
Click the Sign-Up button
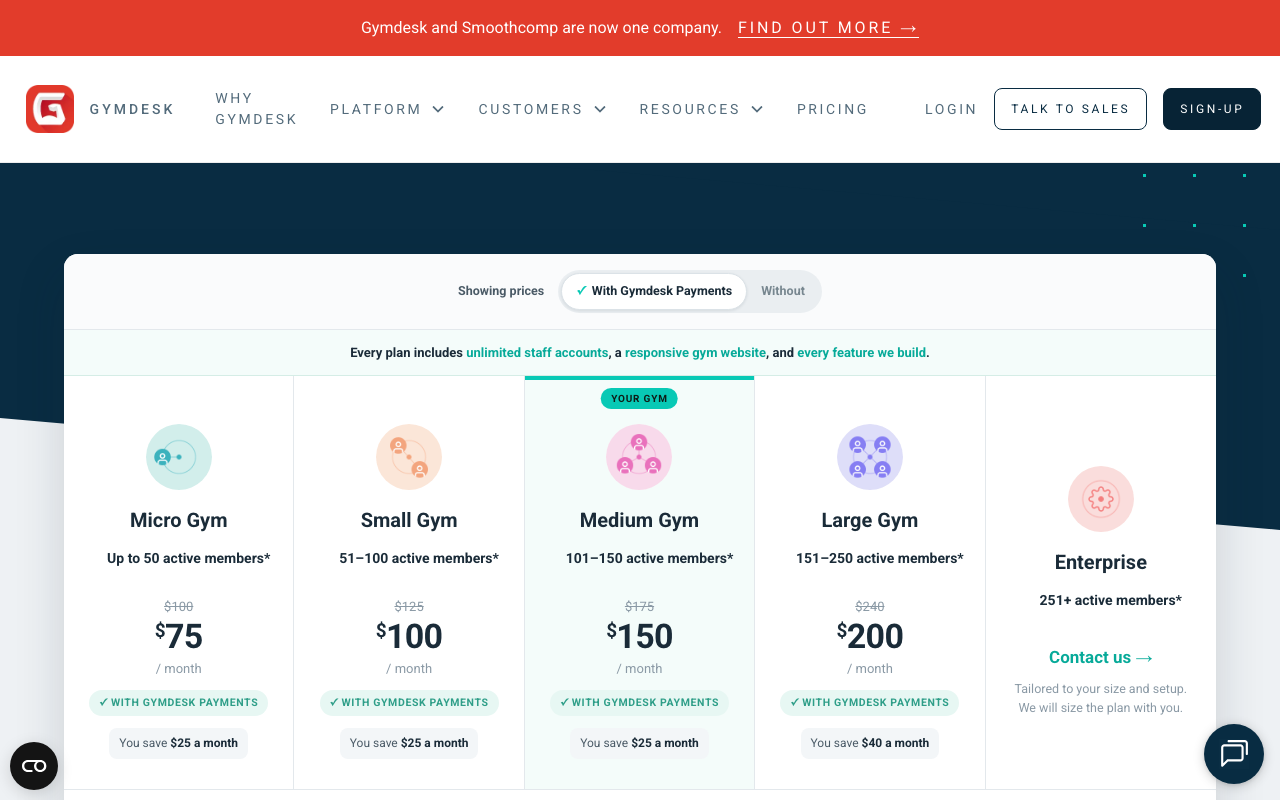pos(1212,109)
